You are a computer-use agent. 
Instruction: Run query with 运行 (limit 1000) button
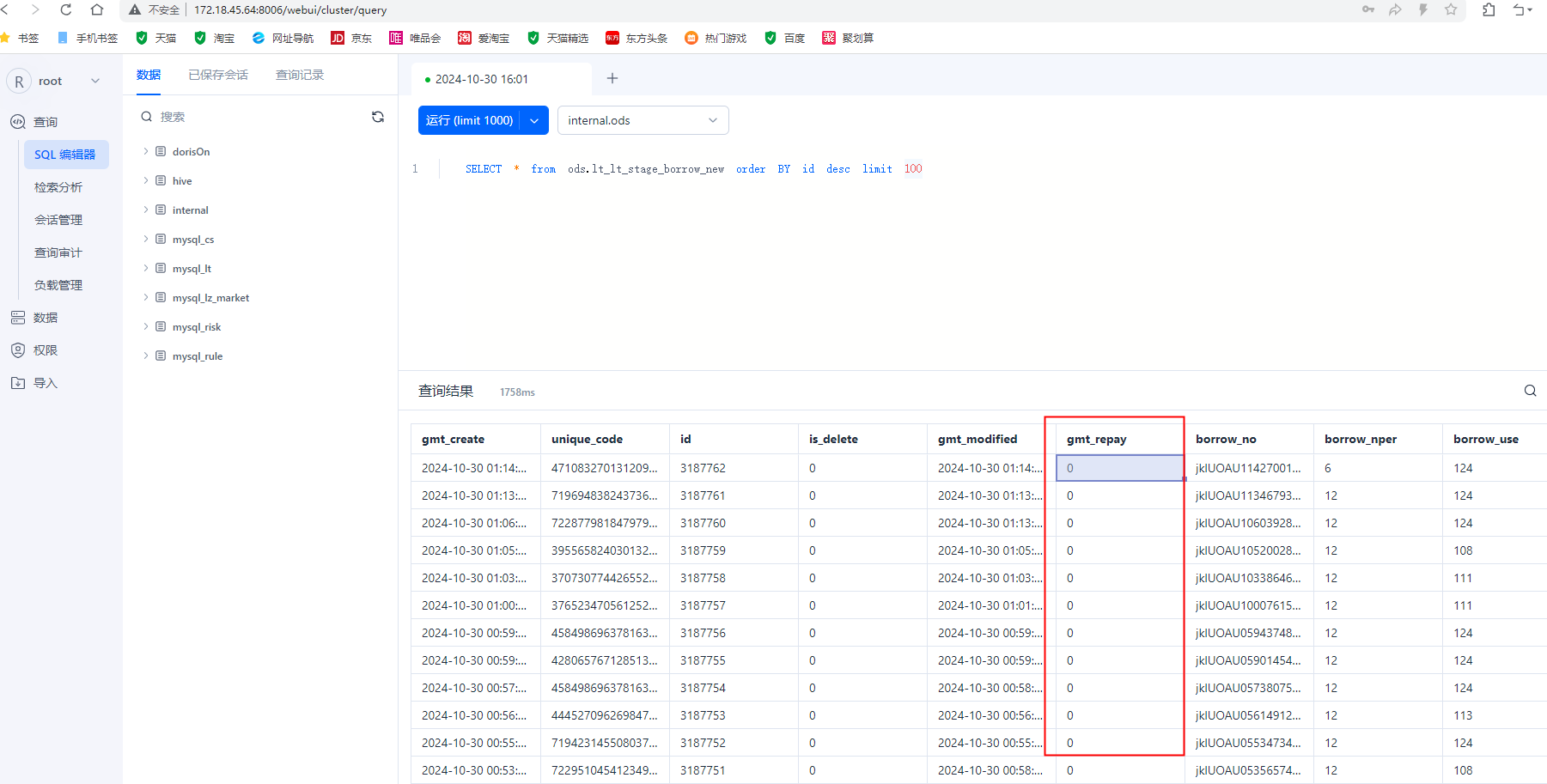[469, 120]
